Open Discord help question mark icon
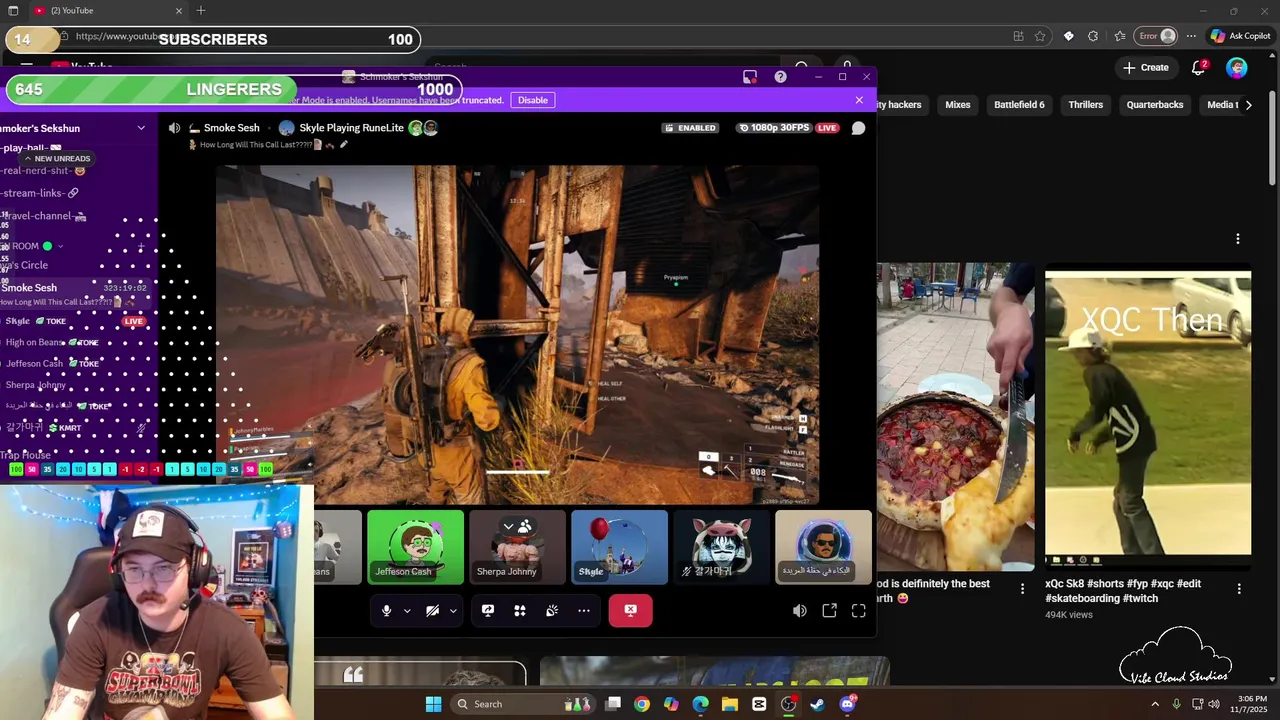Screen dimensions: 1280x720 [780, 77]
